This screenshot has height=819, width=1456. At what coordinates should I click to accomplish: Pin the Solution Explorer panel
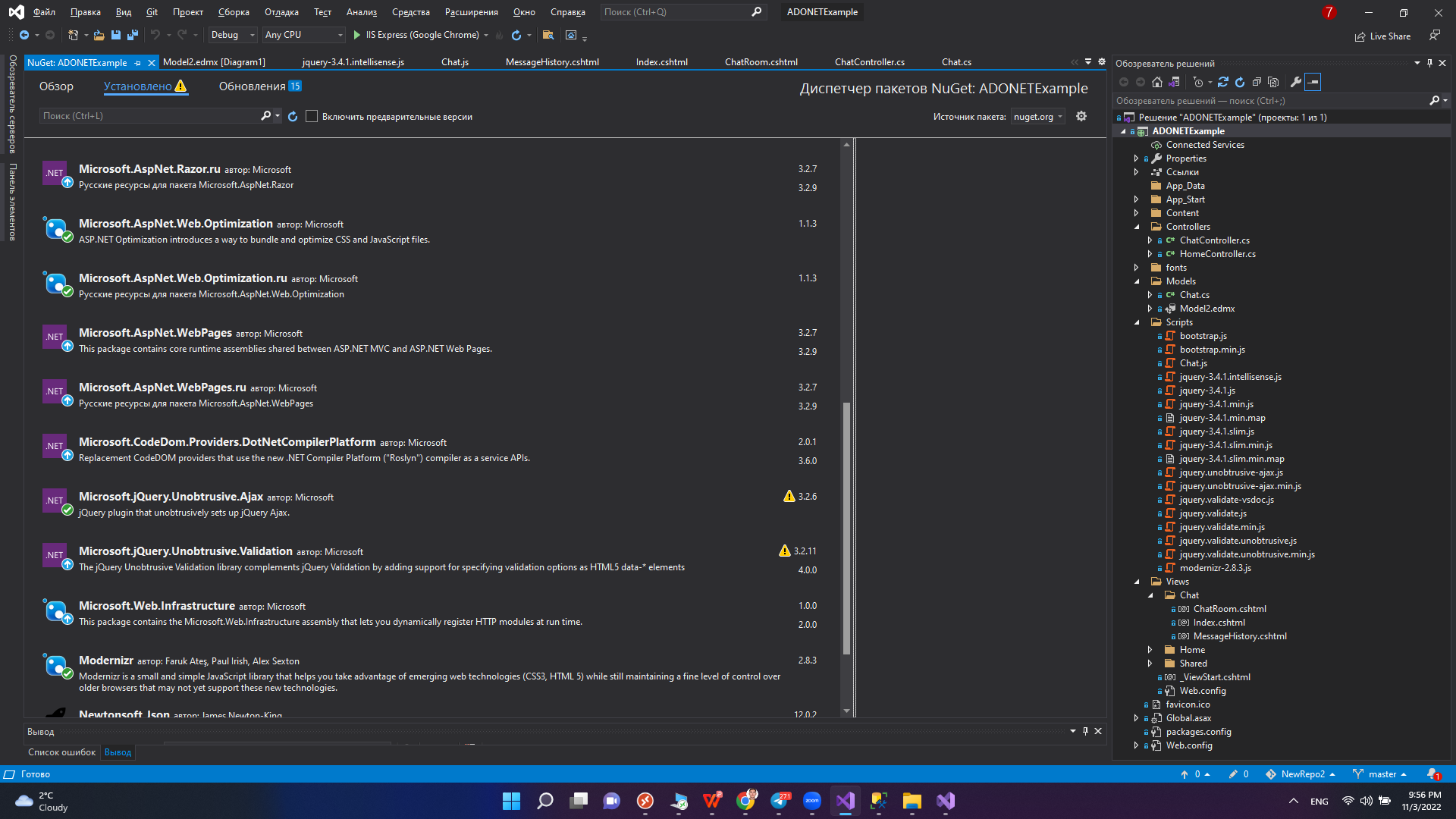coord(1429,63)
